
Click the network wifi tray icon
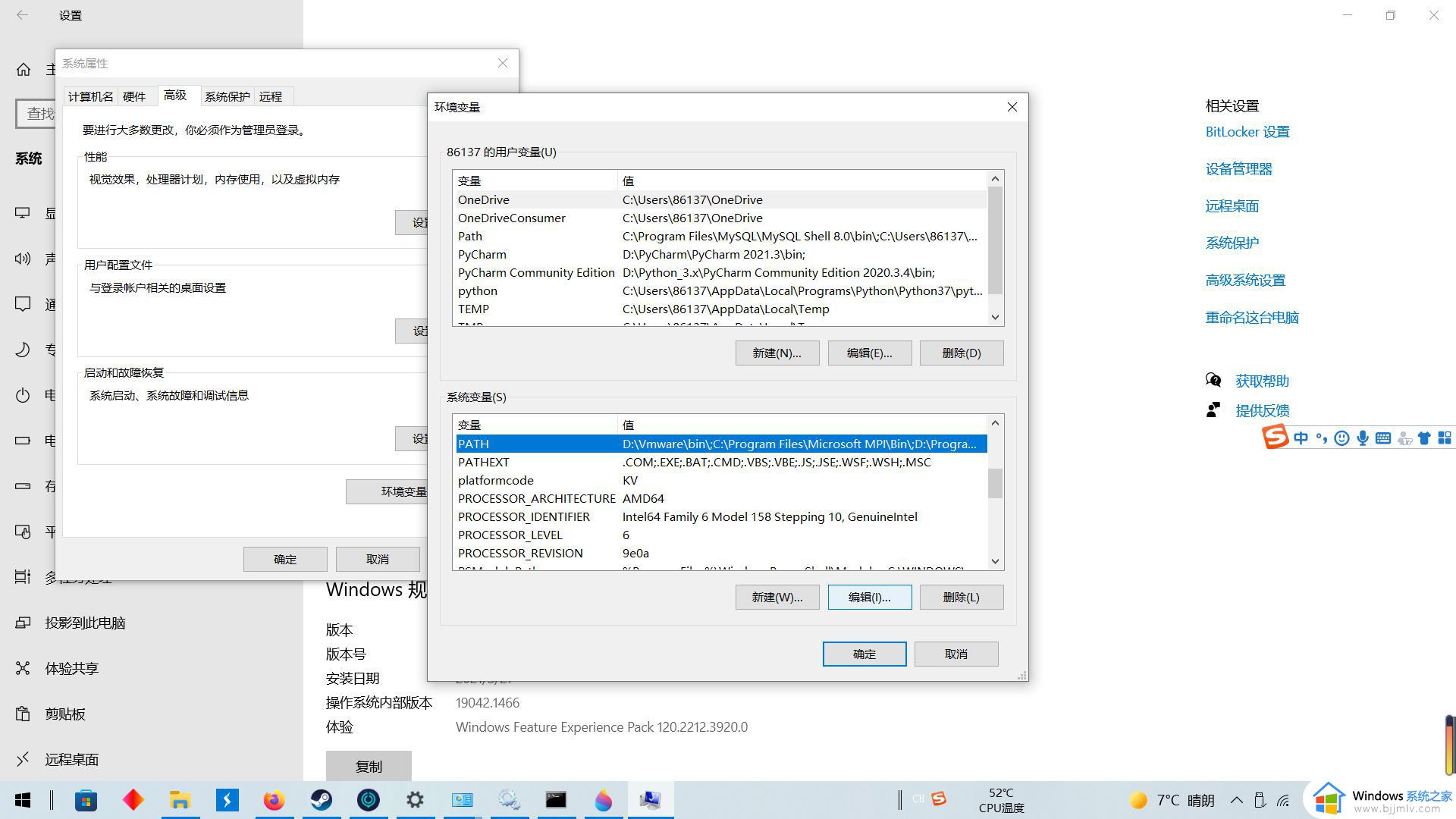click(1283, 800)
